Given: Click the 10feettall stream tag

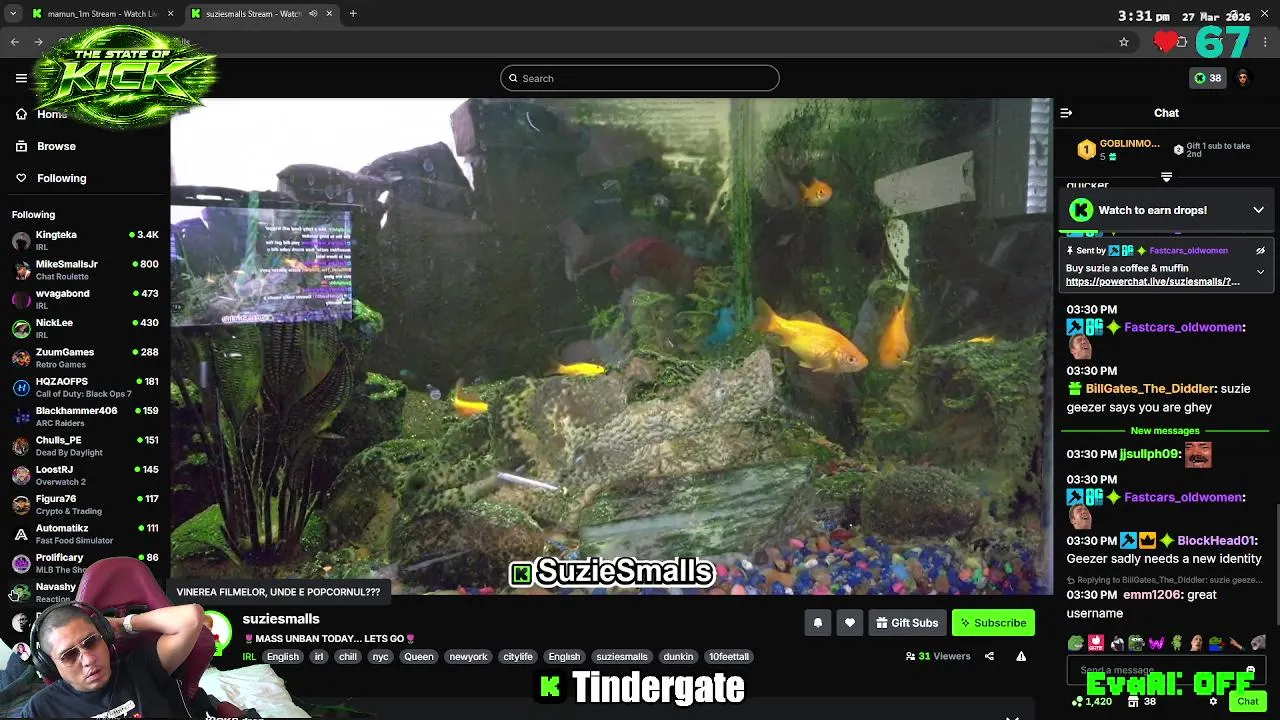Looking at the screenshot, I should pos(729,657).
